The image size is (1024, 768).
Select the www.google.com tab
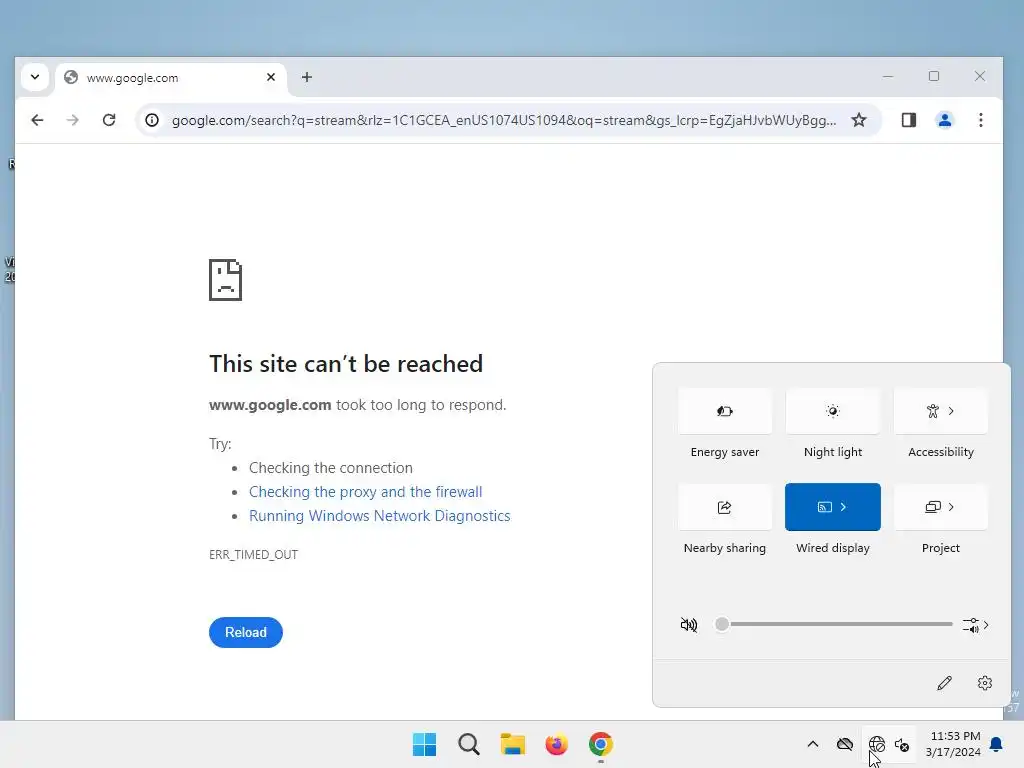click(171, 78)
